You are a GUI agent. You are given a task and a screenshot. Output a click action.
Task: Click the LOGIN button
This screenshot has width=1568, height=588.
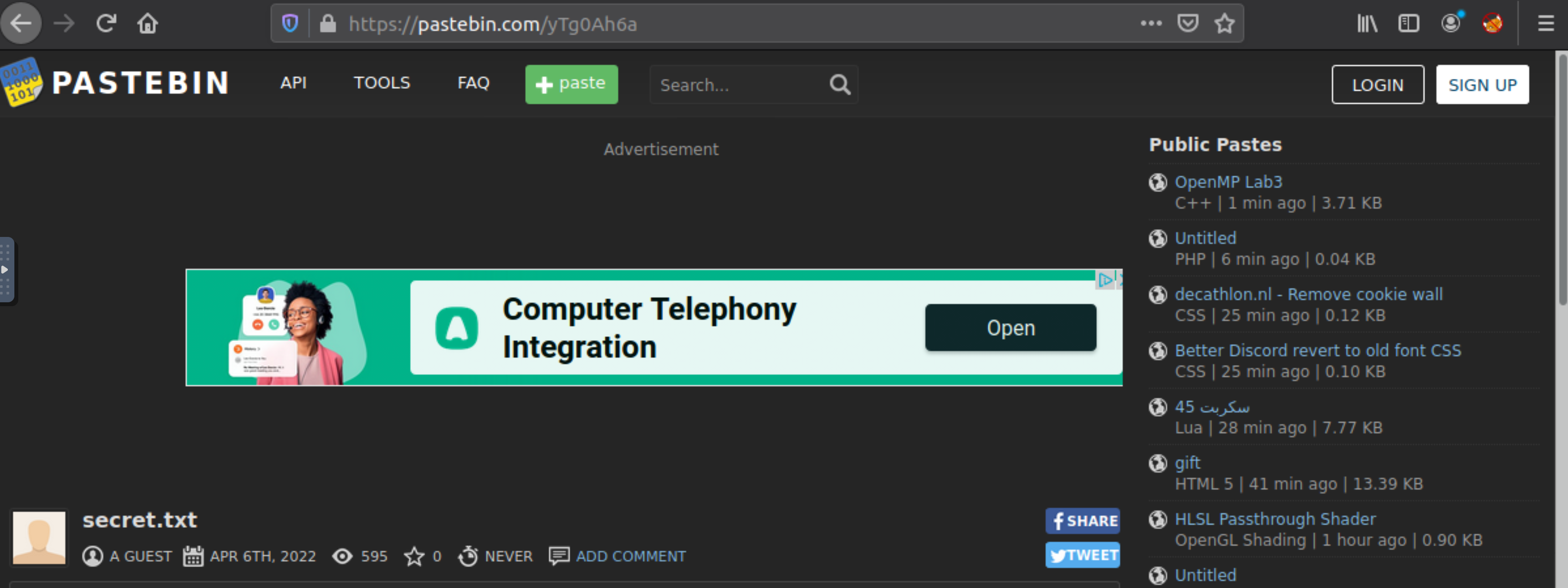(1377, 84)
